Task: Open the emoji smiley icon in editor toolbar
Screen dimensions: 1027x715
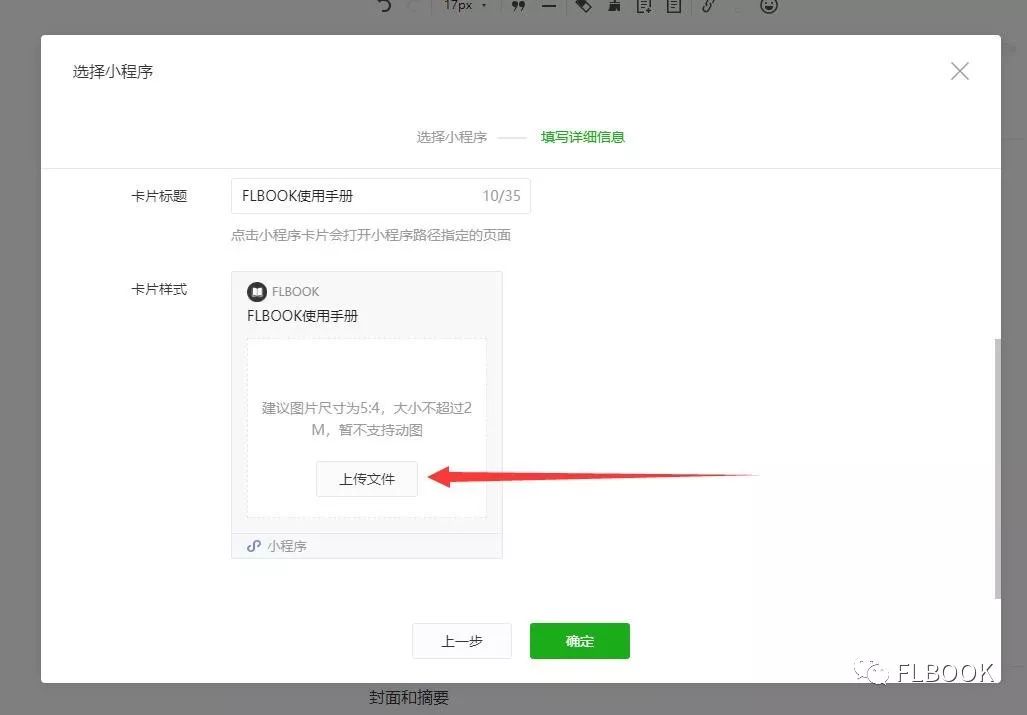Action: tap(769, 6)
